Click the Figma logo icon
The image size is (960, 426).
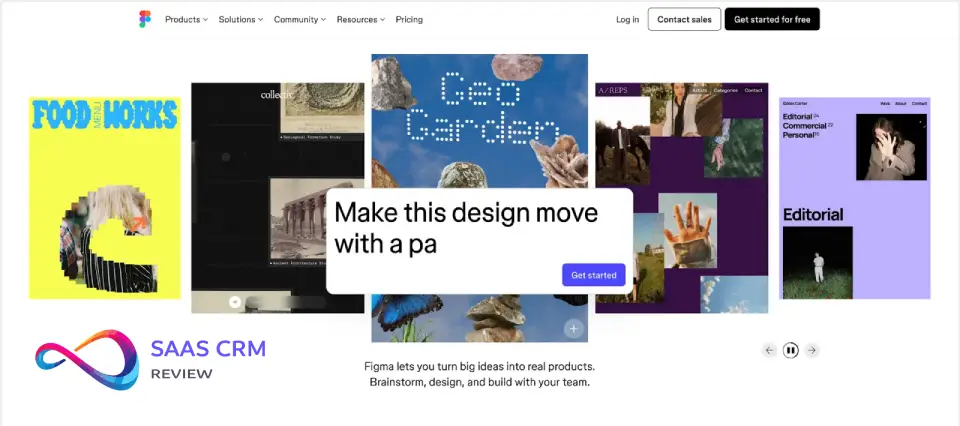[144, 19]
